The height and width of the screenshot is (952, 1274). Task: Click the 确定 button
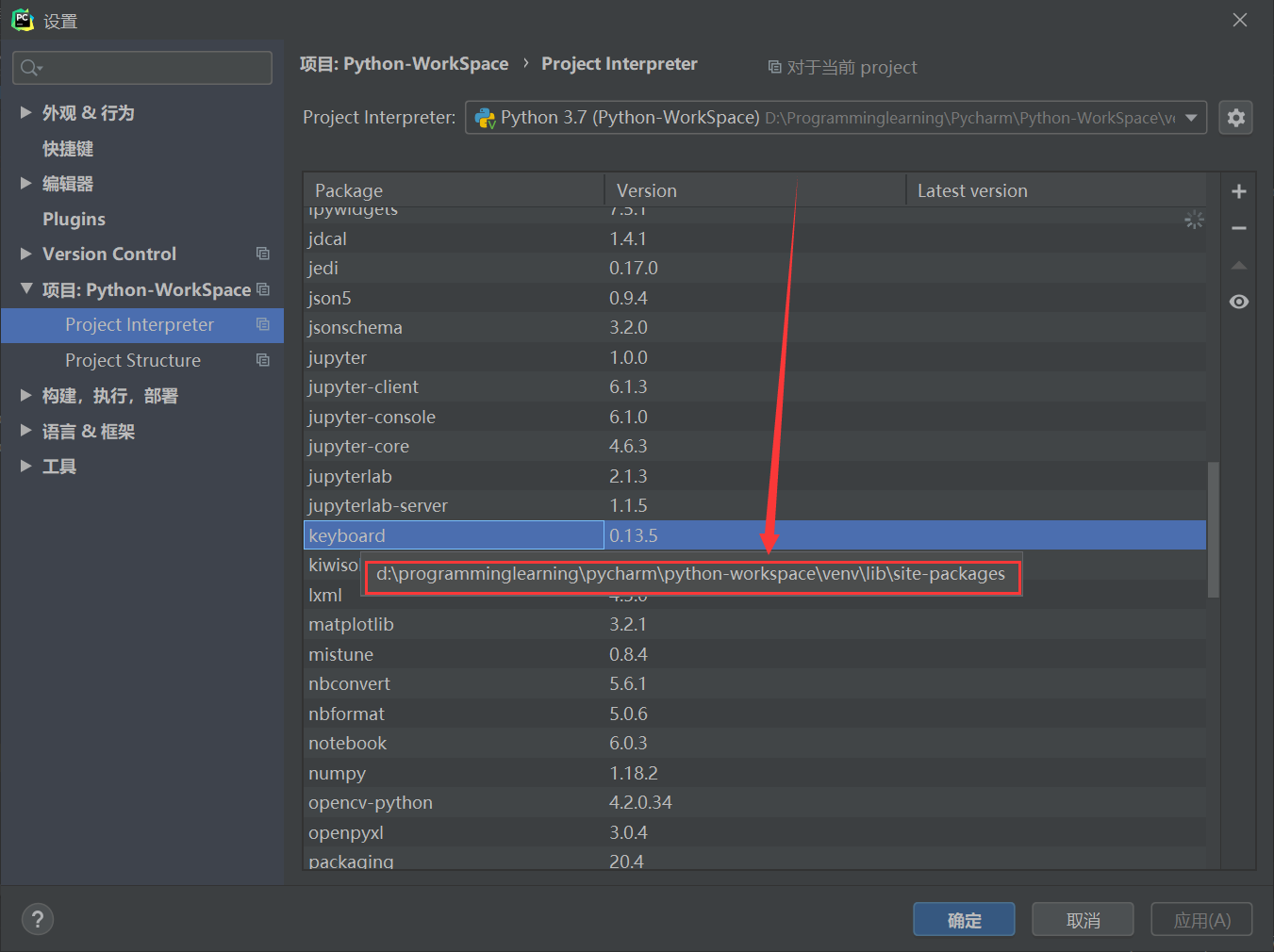coord(964,919)
